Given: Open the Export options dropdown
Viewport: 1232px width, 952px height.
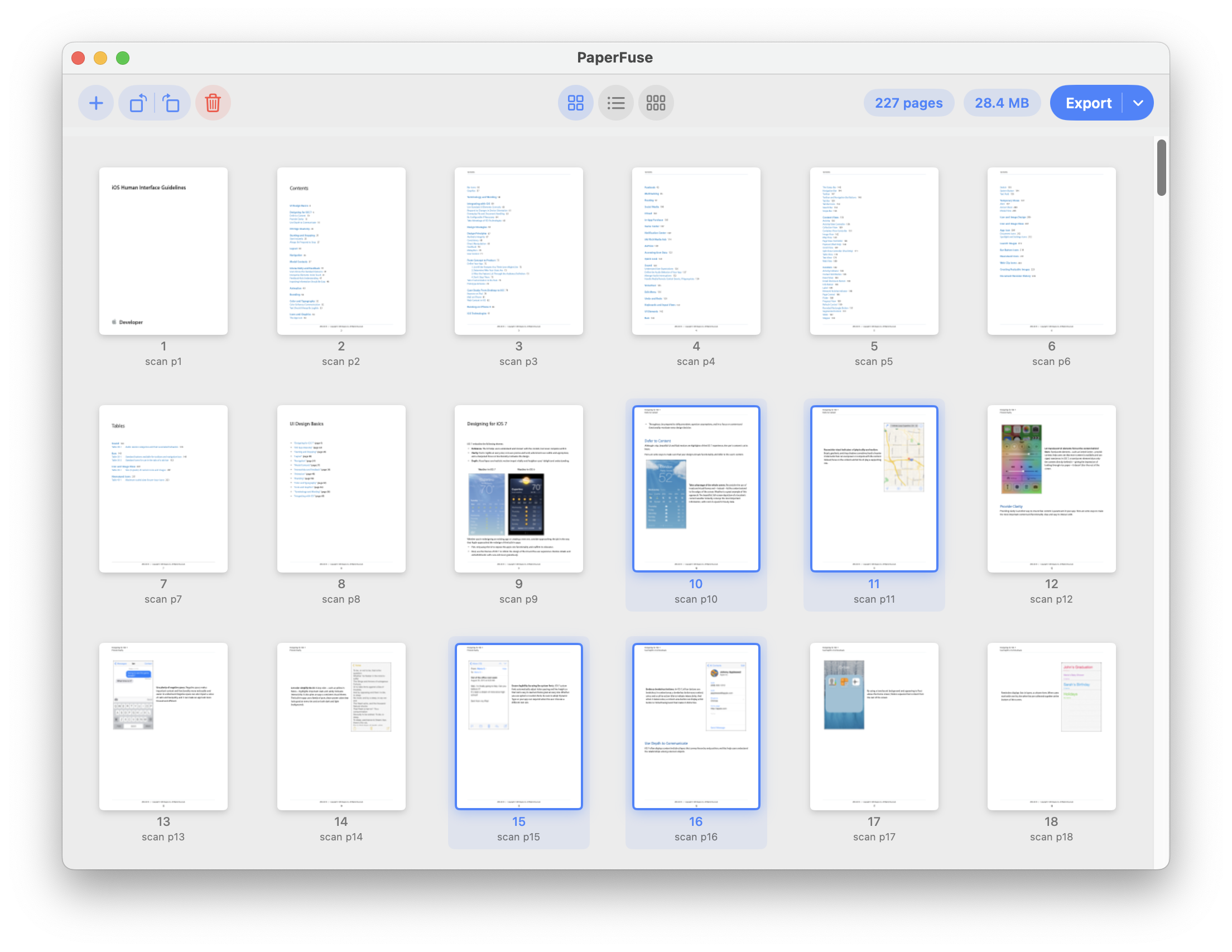Looking at the screenshot, I should tap(1138, 103).
